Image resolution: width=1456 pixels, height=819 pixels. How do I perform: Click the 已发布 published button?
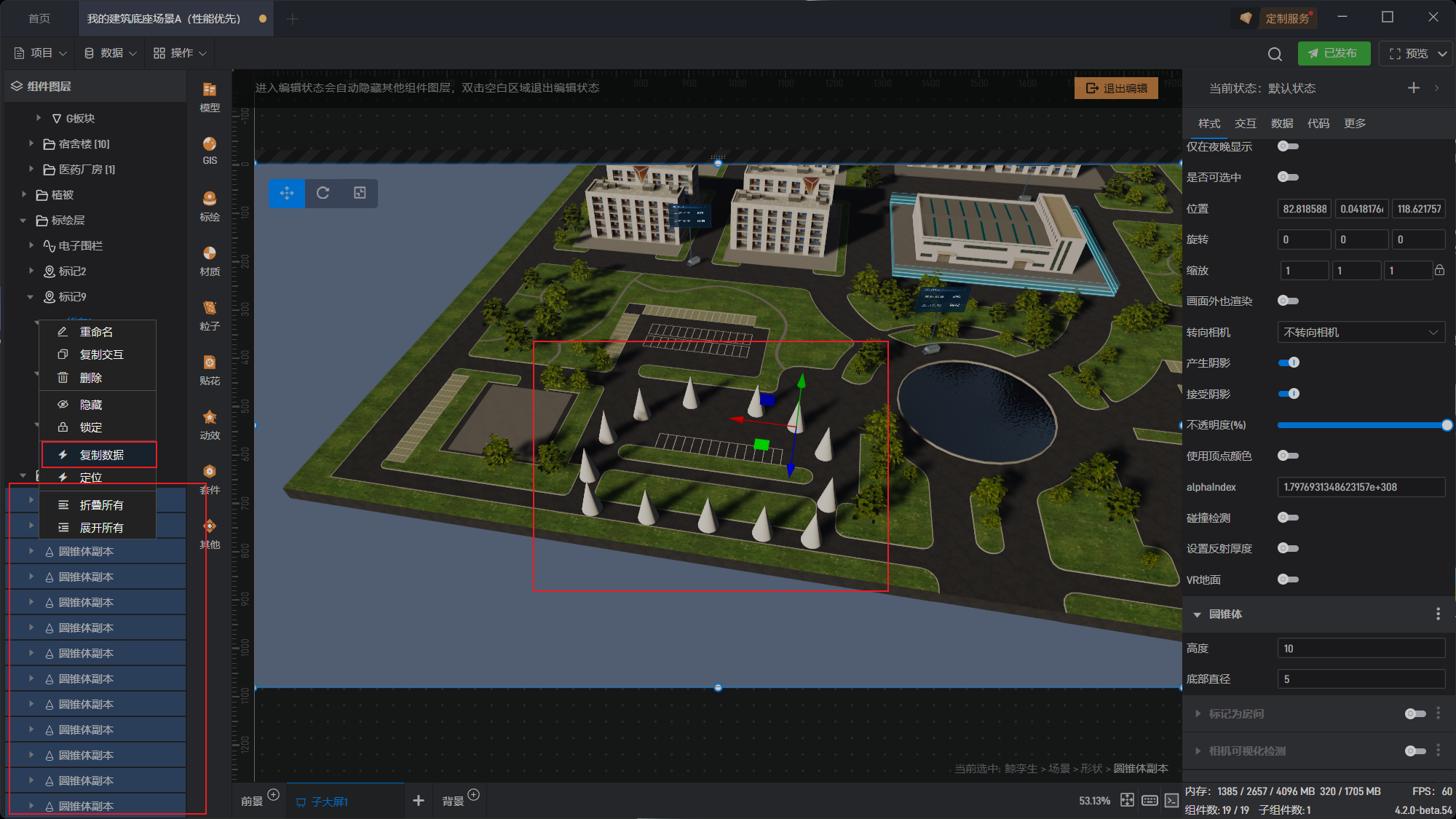tap(1333, 53)
